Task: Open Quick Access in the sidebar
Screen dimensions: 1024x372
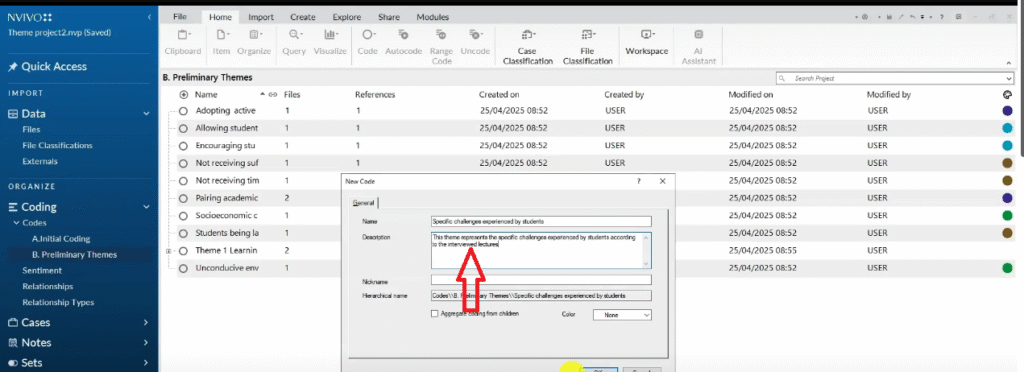Action: (47, 67)
